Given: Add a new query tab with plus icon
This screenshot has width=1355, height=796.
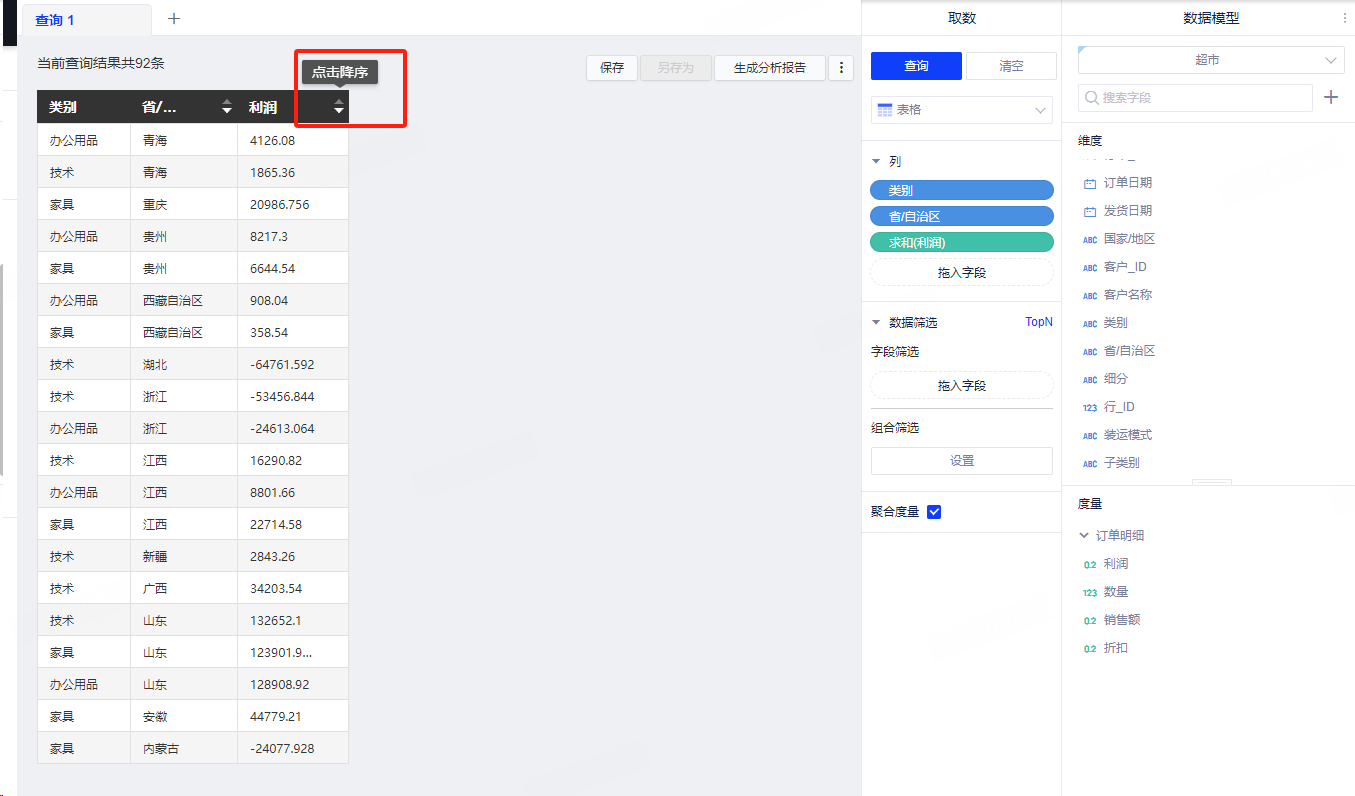Looking at the screenshot, I should pyautogui.click(x=174, y=19).
